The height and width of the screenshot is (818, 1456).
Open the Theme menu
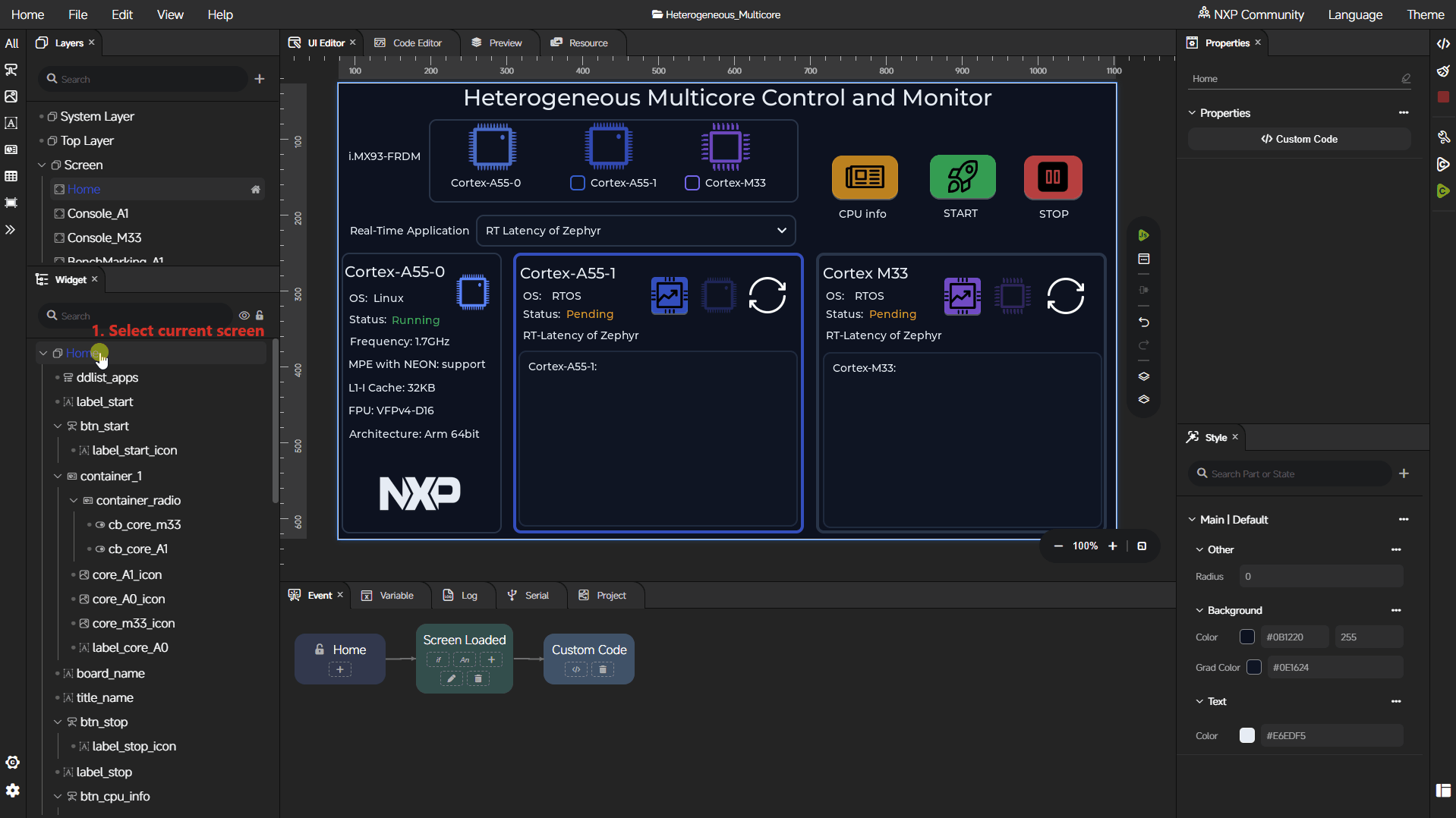[1425, 14]
